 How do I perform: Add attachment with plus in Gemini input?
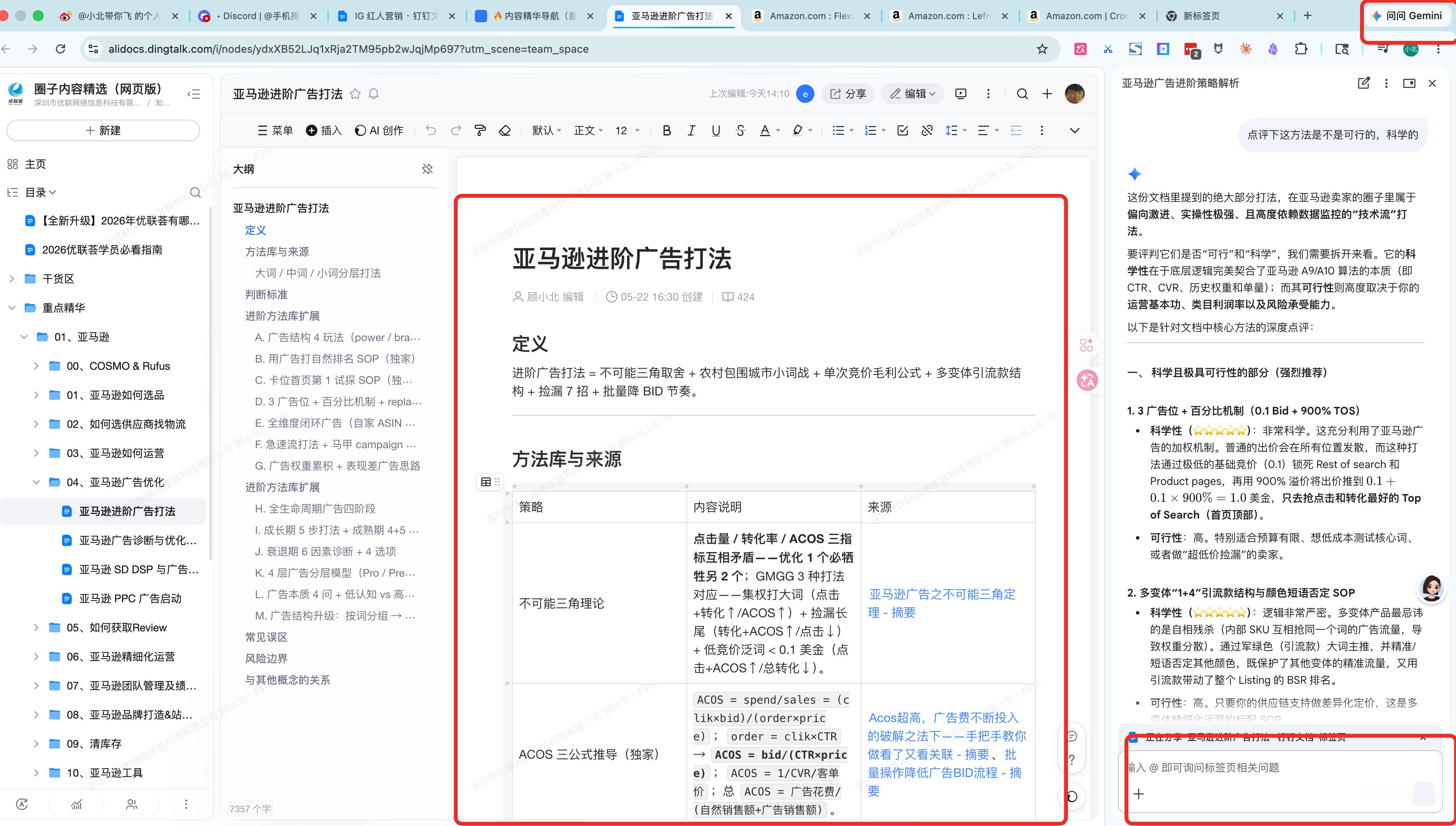(x=1138, y=793)
